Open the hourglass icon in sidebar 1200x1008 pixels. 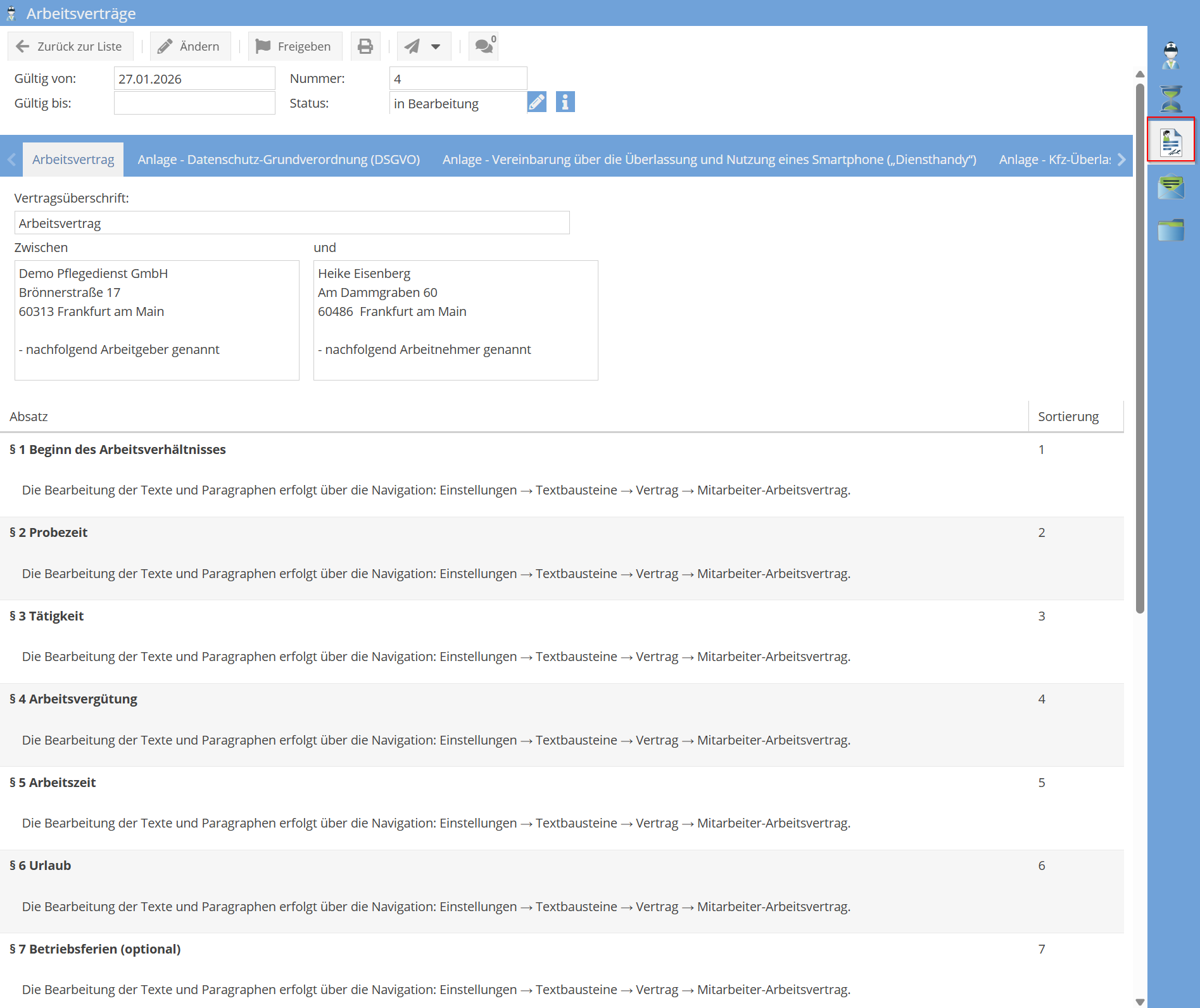point(1171,99)
